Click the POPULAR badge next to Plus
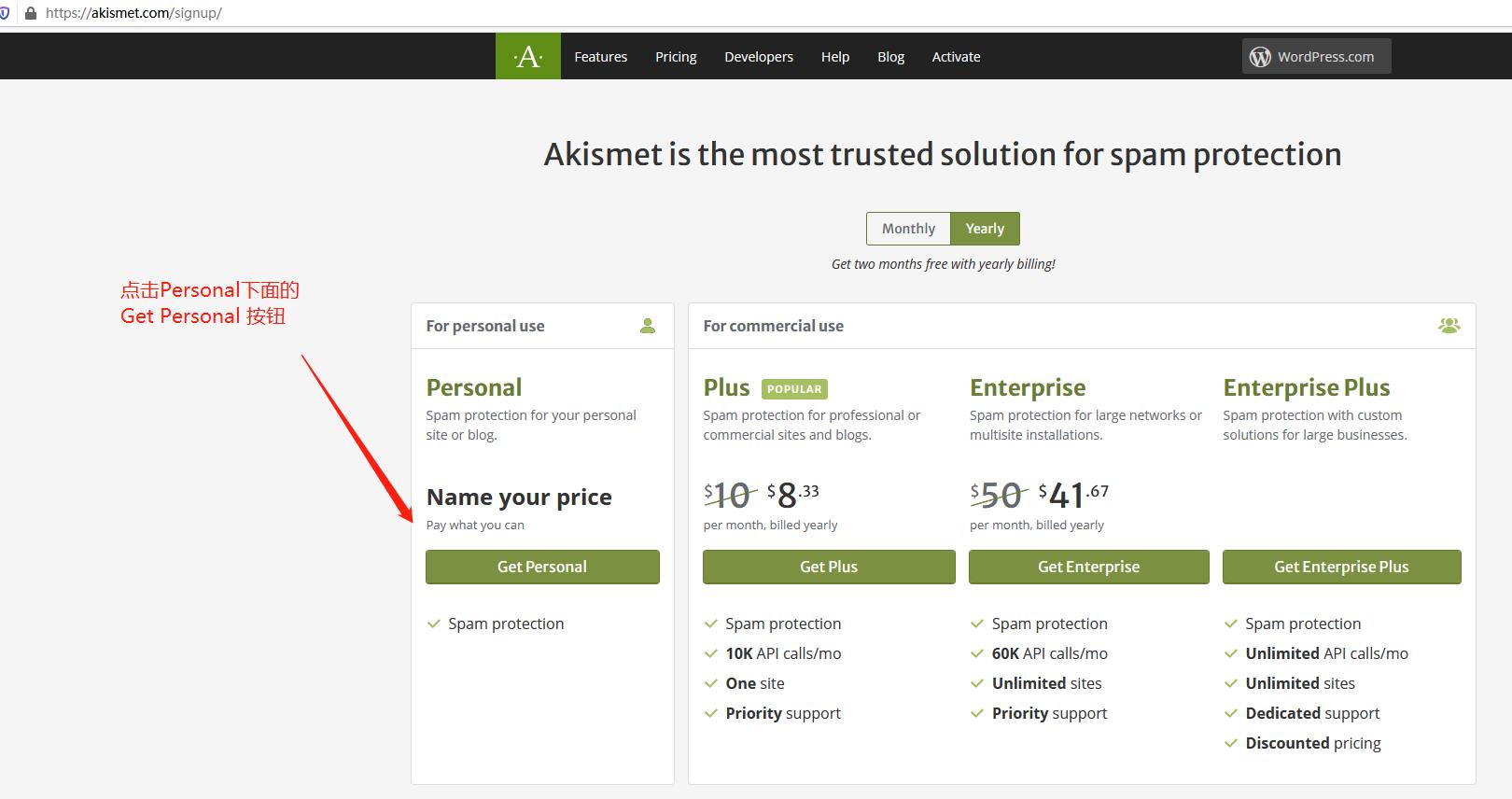Viewport: 1512px width, 799px height. pos(794,389)
